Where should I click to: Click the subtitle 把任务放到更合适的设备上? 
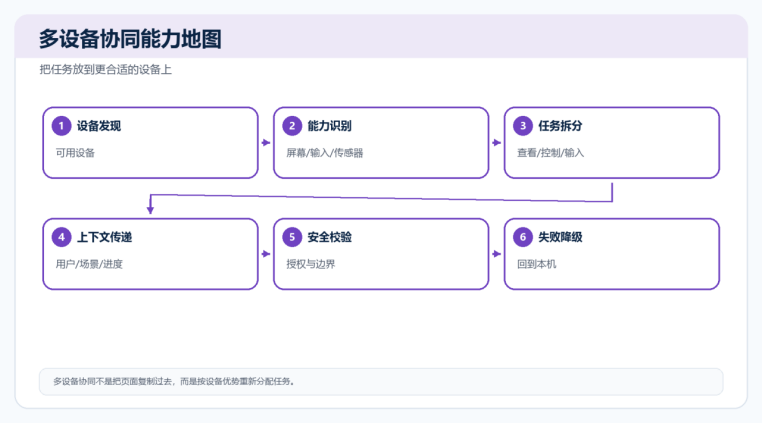[x=105, y=70]
